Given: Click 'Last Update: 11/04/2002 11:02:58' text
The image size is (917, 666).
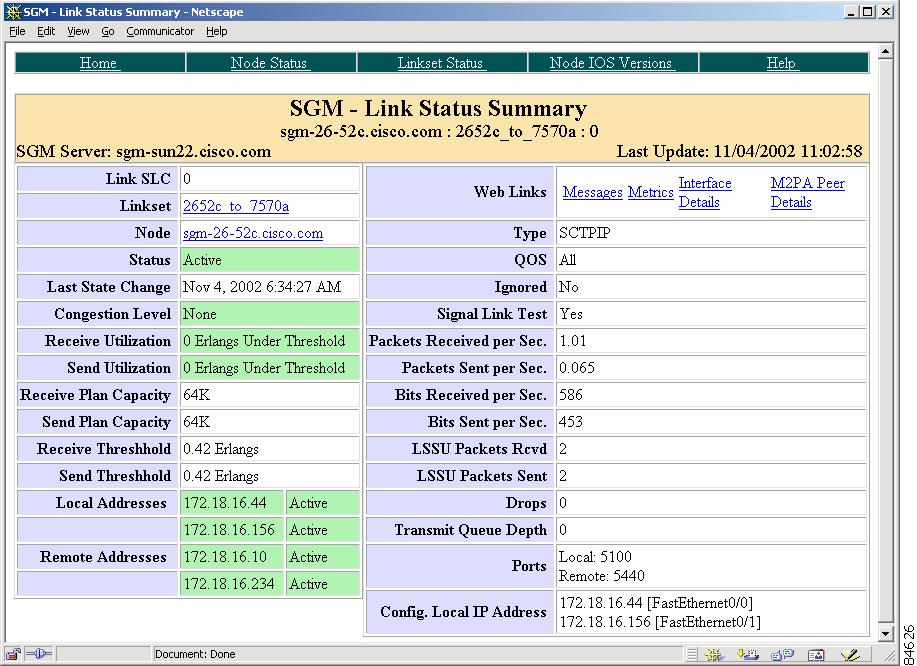Looking at the screenshot, I should point(739,151).
